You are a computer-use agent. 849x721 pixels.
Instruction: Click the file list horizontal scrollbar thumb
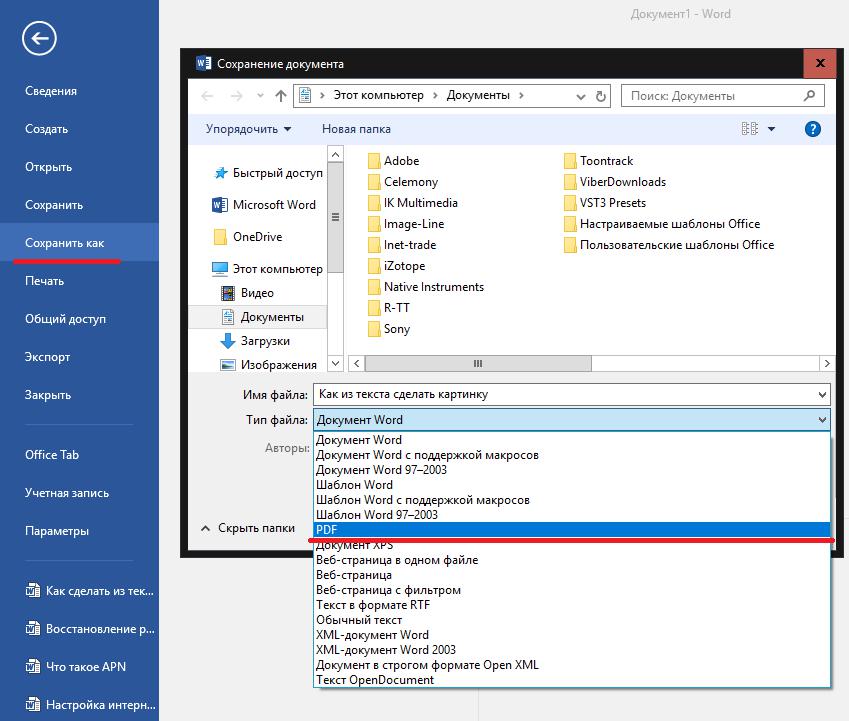coord(478,363)
